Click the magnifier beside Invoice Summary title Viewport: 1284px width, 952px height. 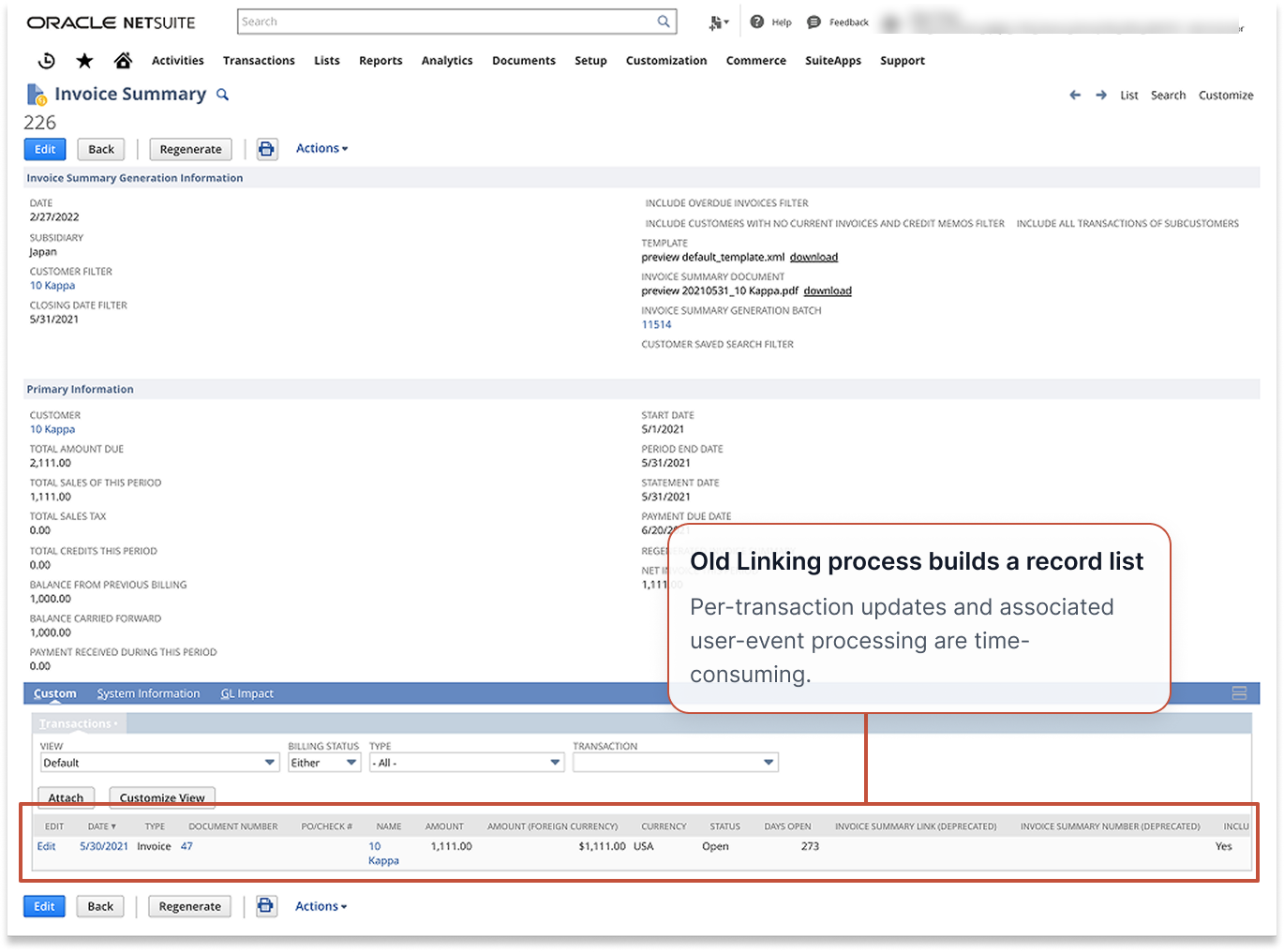tap(222, 95)
